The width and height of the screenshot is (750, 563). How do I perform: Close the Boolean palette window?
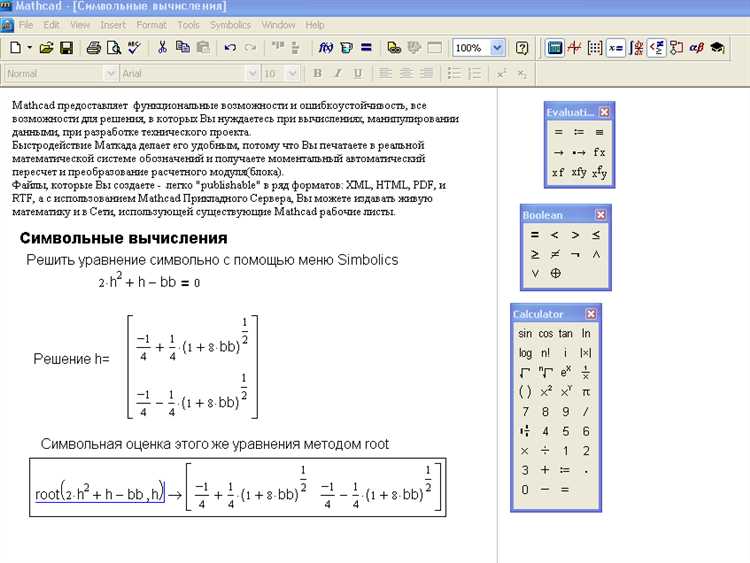coord(600,215)
